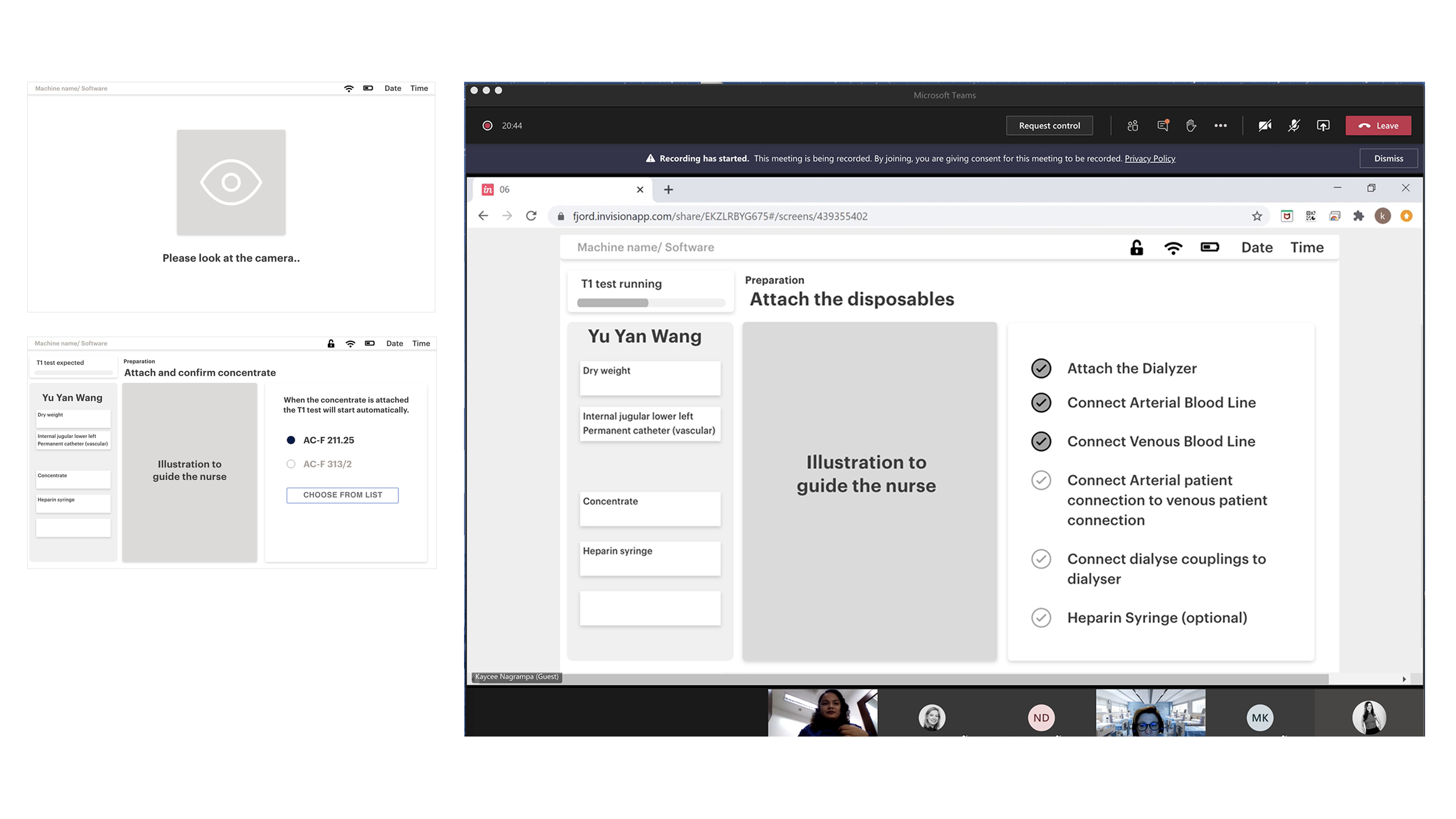Image resolution: width=1456 pixels, height=819 pixels.
Task: Select the MK participant avatar
Action: [x=1259, y=718]
